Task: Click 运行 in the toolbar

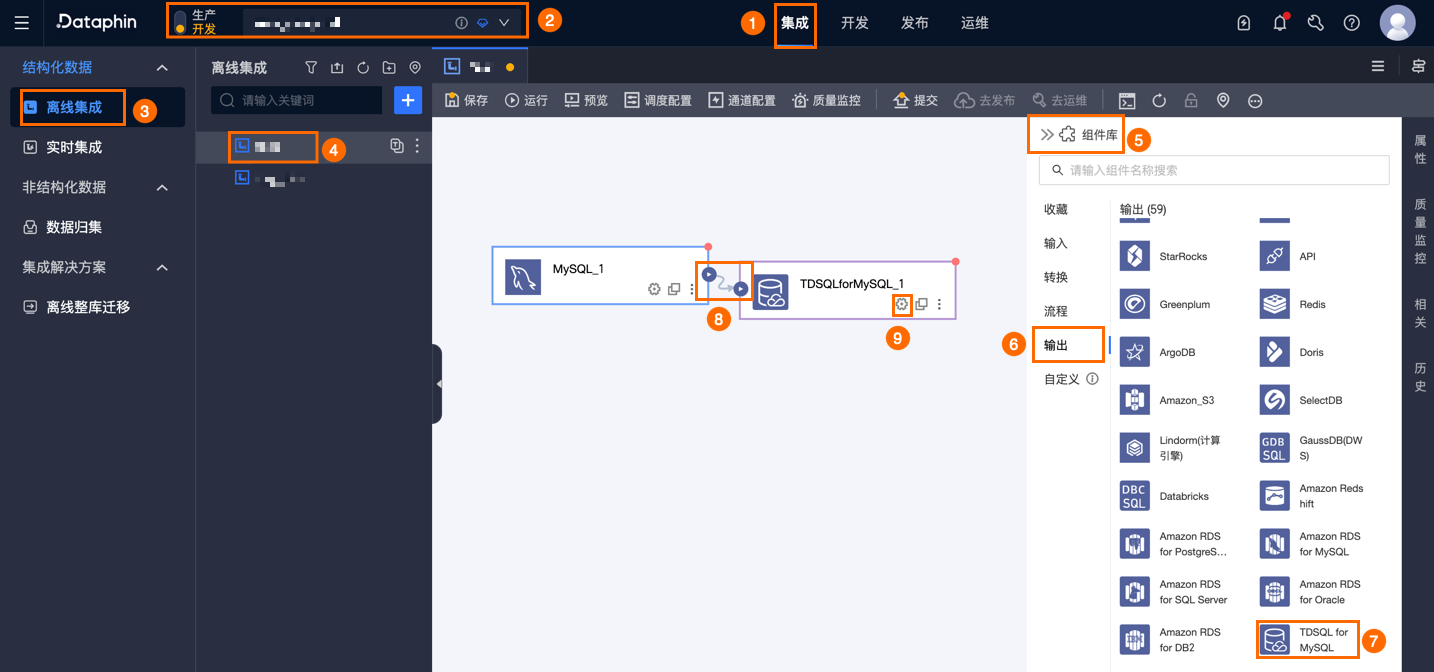Action: pyautogui.click(x=526, y=100)
